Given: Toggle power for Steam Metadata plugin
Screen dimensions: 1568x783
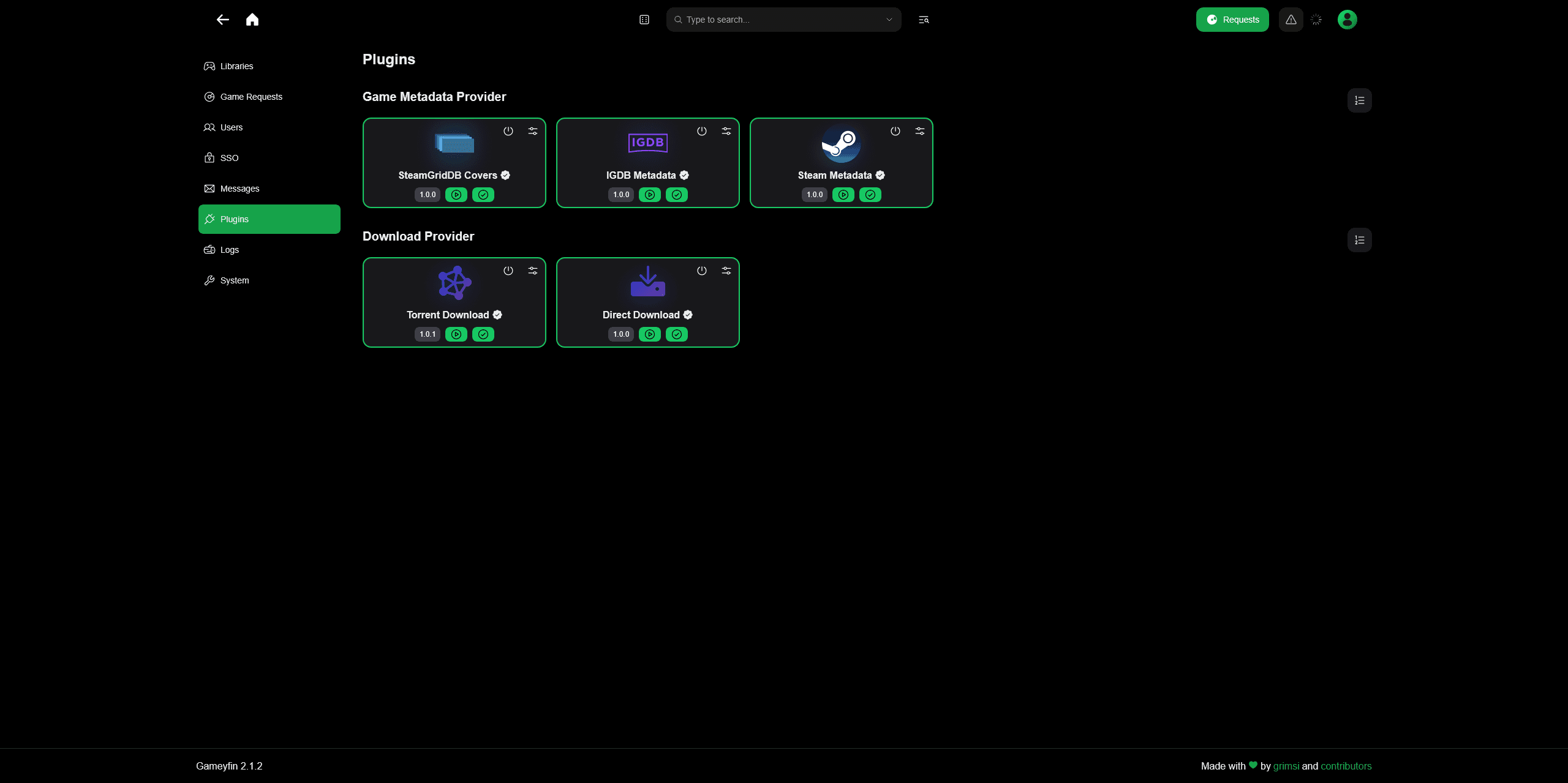Looking at the screenshot, I should [x=895, y=131].
